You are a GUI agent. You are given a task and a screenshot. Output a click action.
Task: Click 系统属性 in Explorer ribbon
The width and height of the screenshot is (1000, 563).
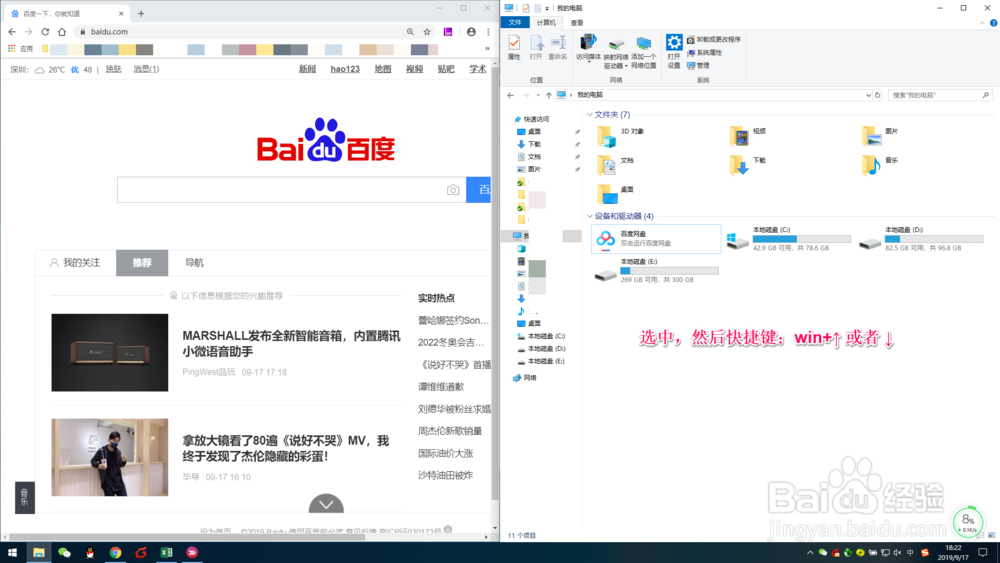coord(704,52)
